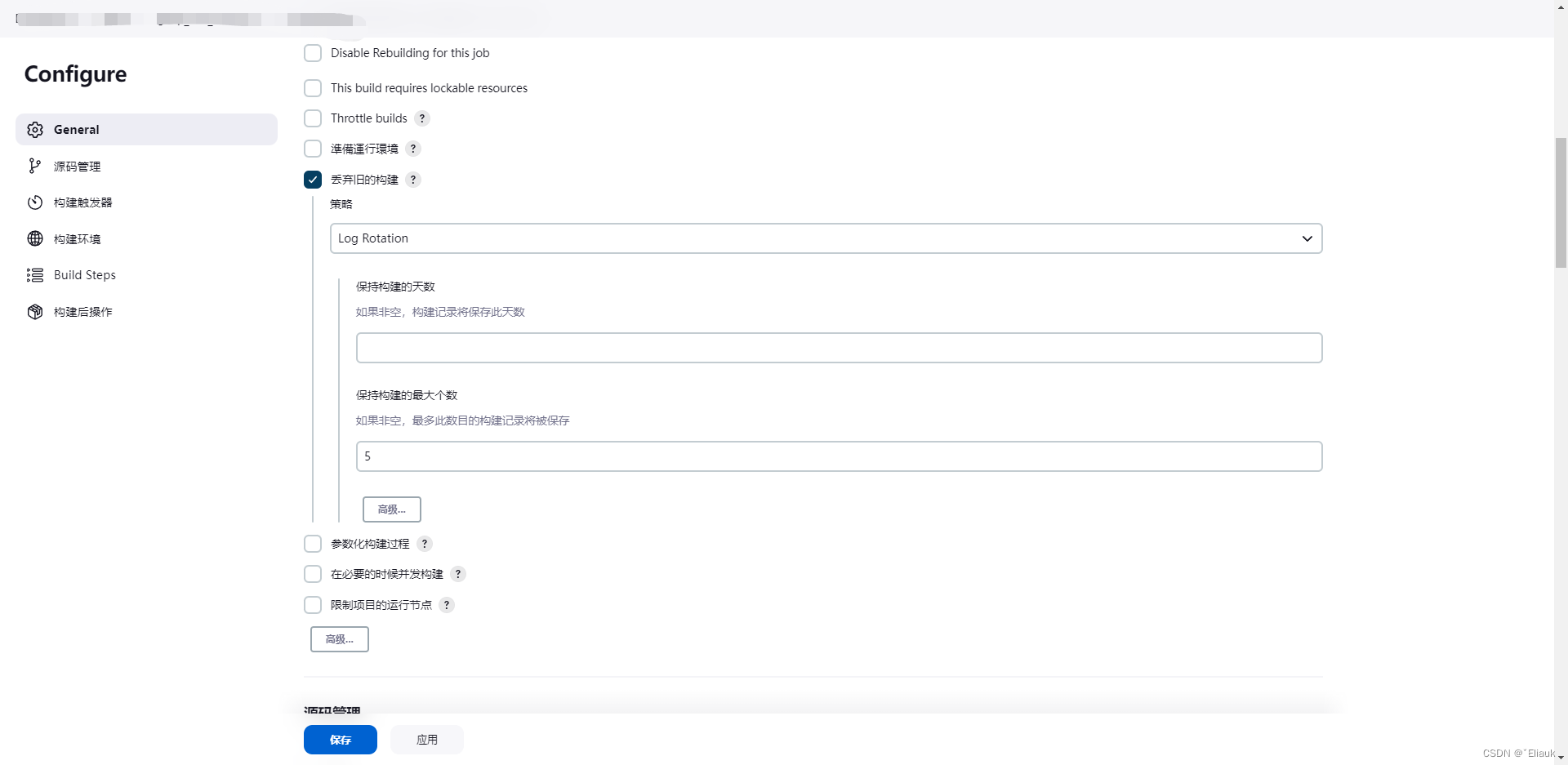Open Build Steps via its list icon
This screenshot has width=1568, height=765.
(35, 275)
